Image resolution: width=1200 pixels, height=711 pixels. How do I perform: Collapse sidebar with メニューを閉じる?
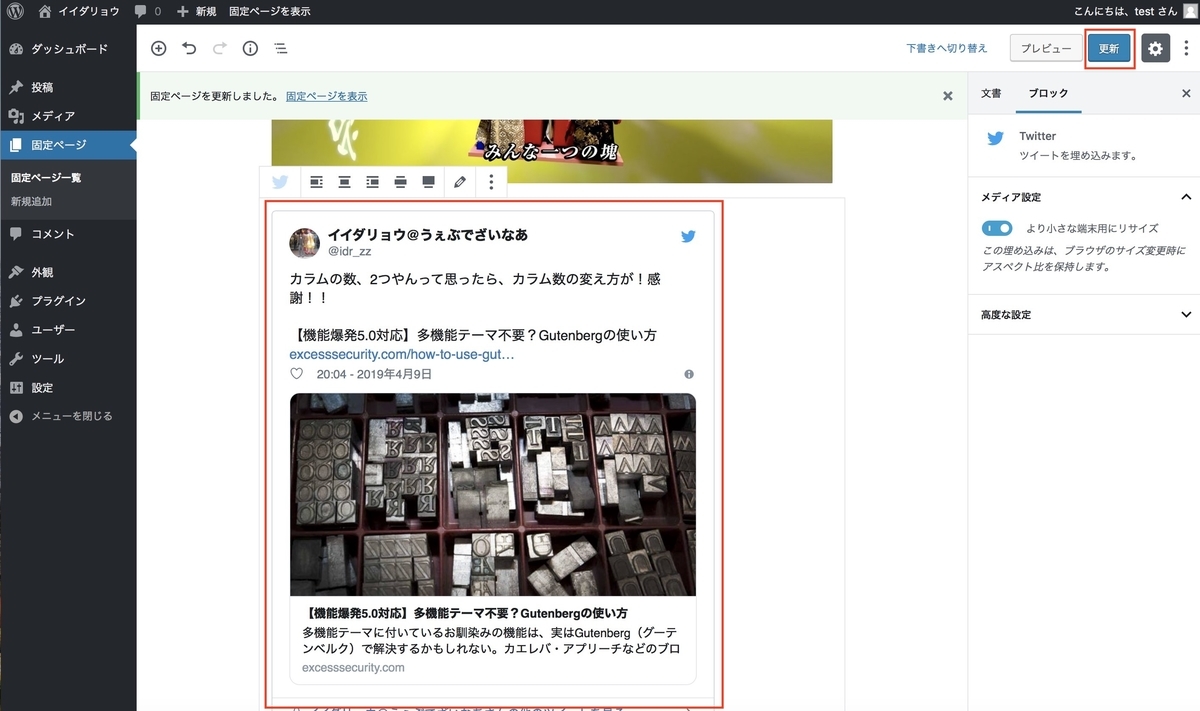[x=68, y=416]
